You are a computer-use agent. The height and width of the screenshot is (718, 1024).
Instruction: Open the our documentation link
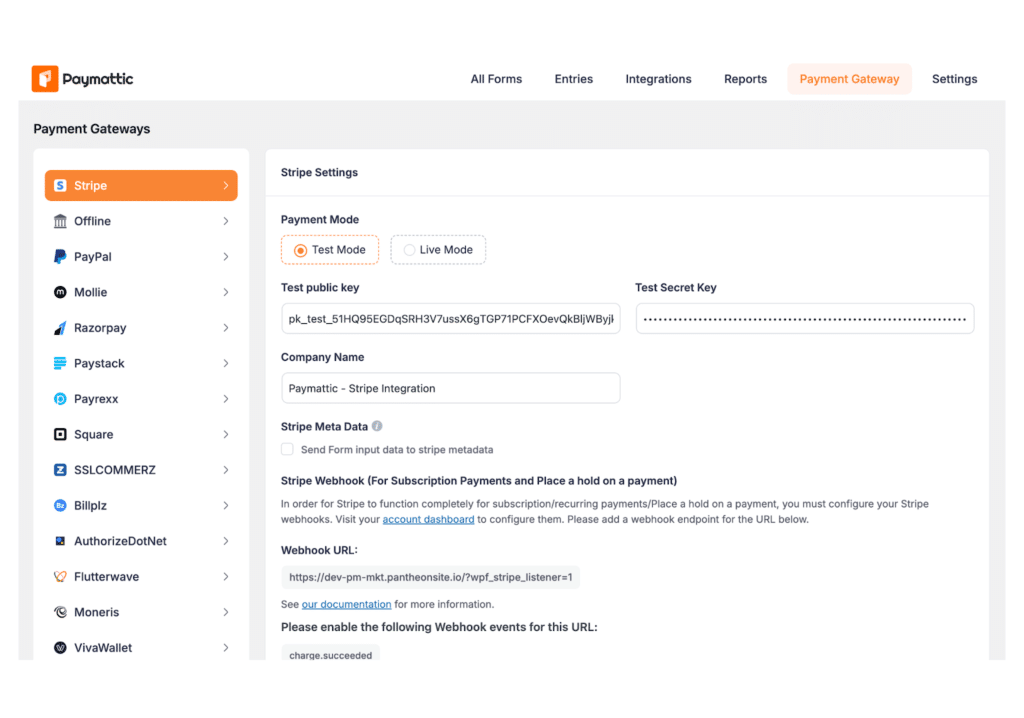pyautogui.click(x=346, y=605)
